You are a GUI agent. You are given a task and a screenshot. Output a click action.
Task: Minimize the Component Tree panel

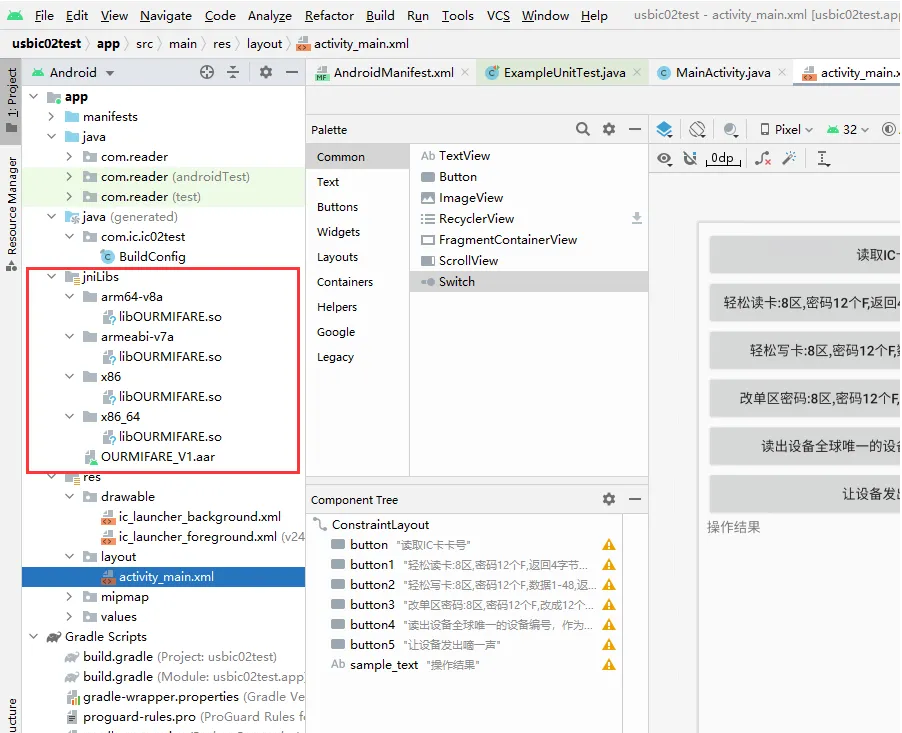pyautogui.click(x=635, y=499)
